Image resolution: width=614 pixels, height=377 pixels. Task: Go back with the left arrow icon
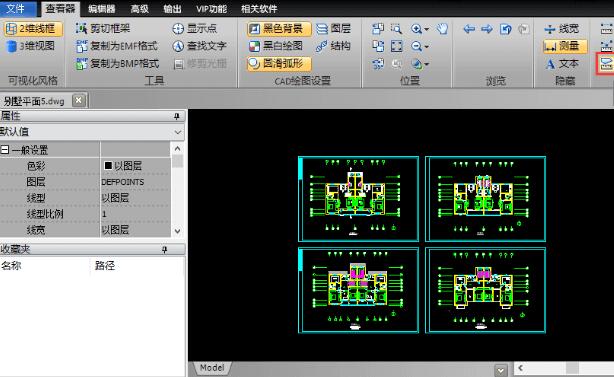(x=469, y=29)
